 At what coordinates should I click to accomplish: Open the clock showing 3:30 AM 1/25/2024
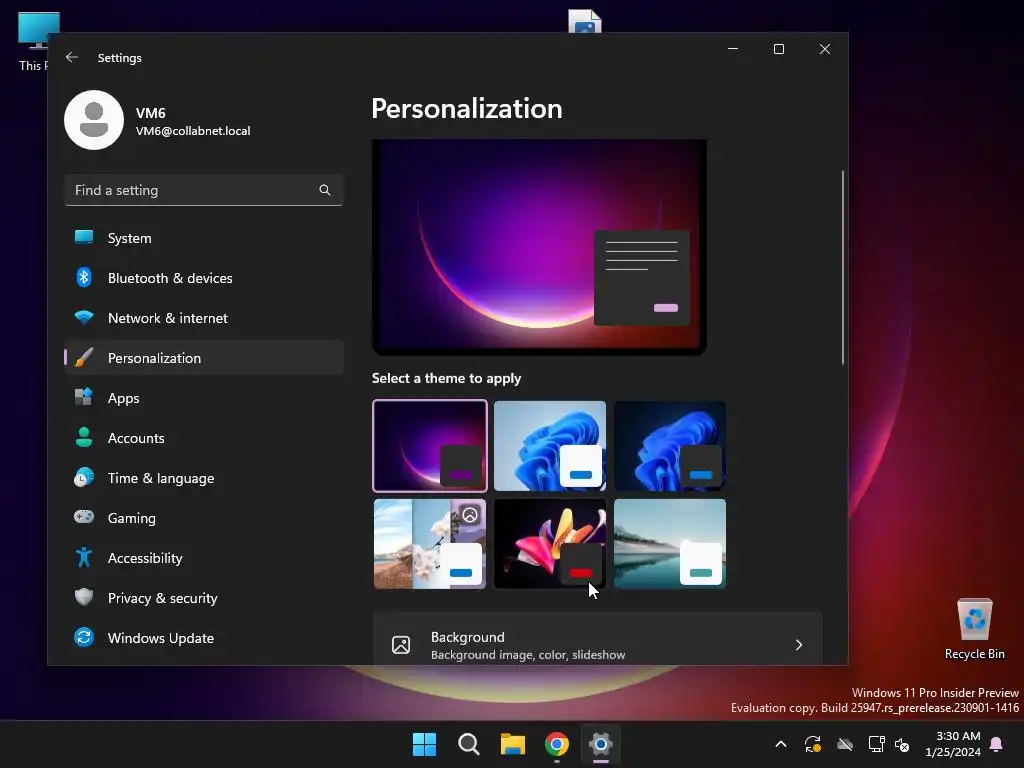tap(953, 744)
